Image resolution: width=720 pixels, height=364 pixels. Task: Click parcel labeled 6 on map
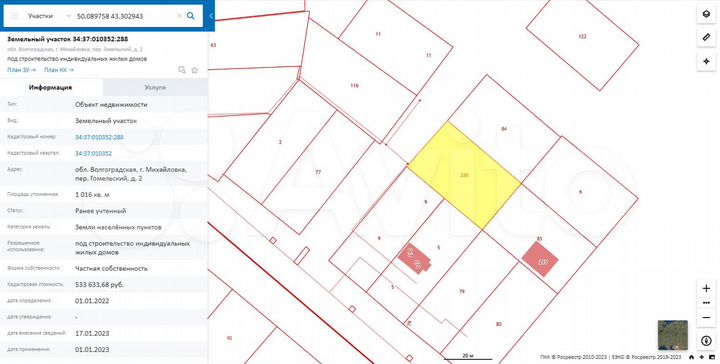tap(580, 192)
